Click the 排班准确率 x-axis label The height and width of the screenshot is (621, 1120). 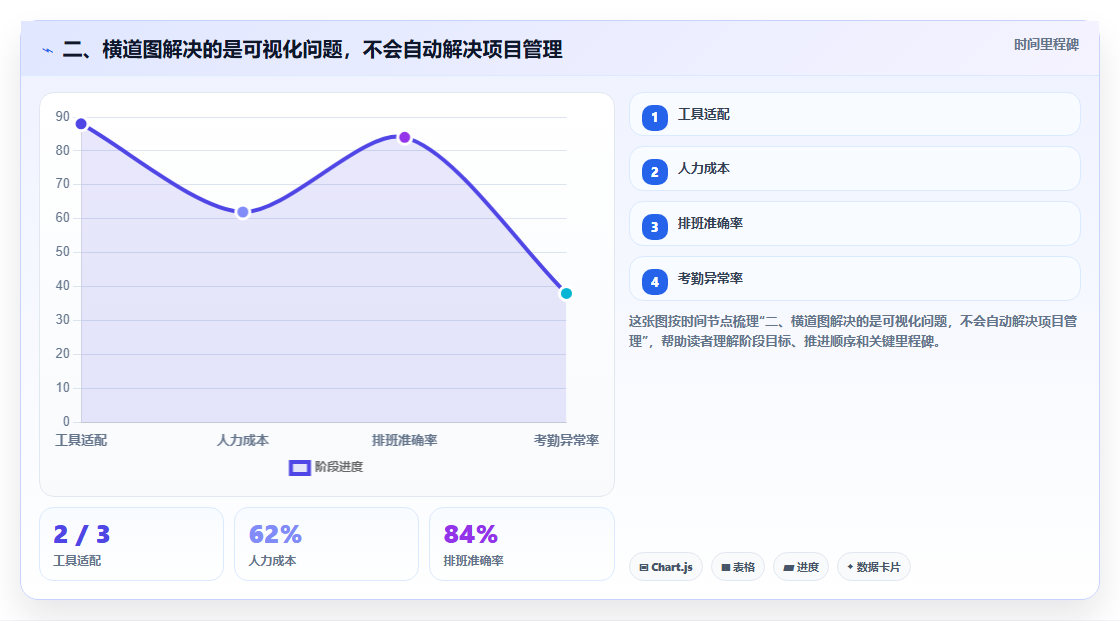(x=404, y=440)
